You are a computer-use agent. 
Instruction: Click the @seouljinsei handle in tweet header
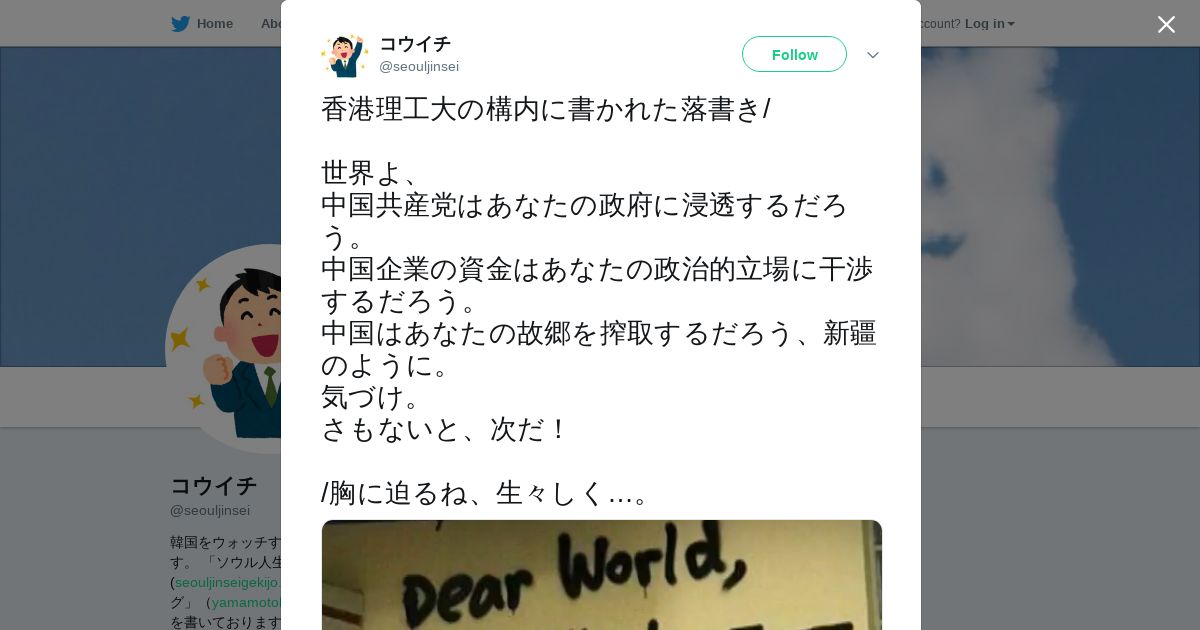pos(419,67)
